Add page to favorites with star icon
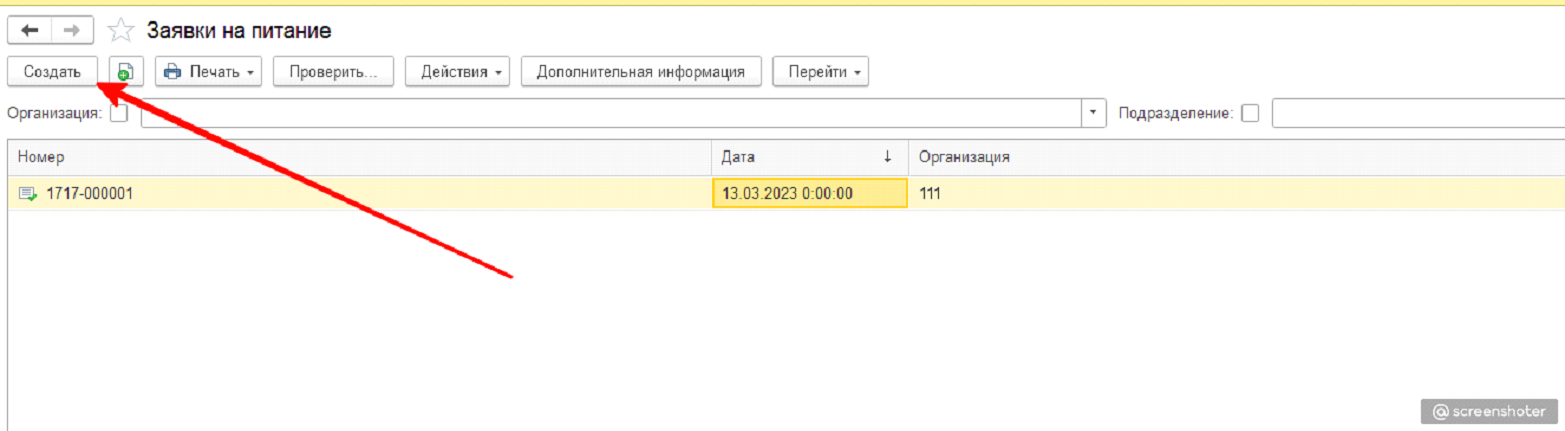 121,31
